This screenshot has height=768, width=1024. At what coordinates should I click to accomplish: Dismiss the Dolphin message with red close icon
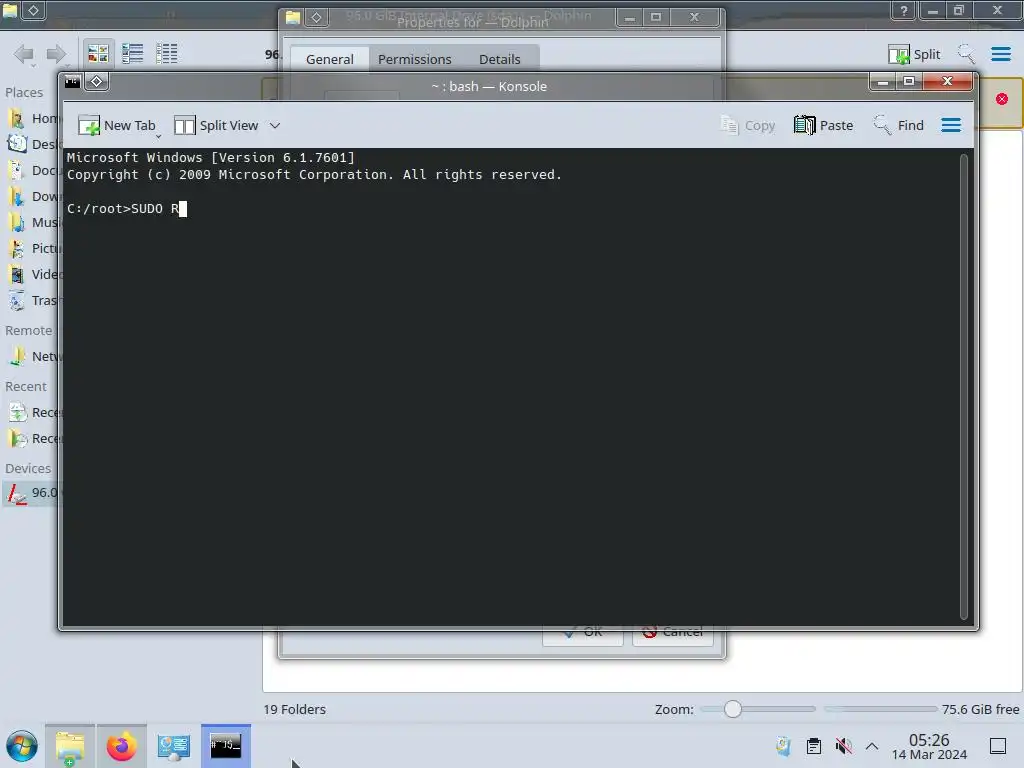click(x=1002, y=99)
